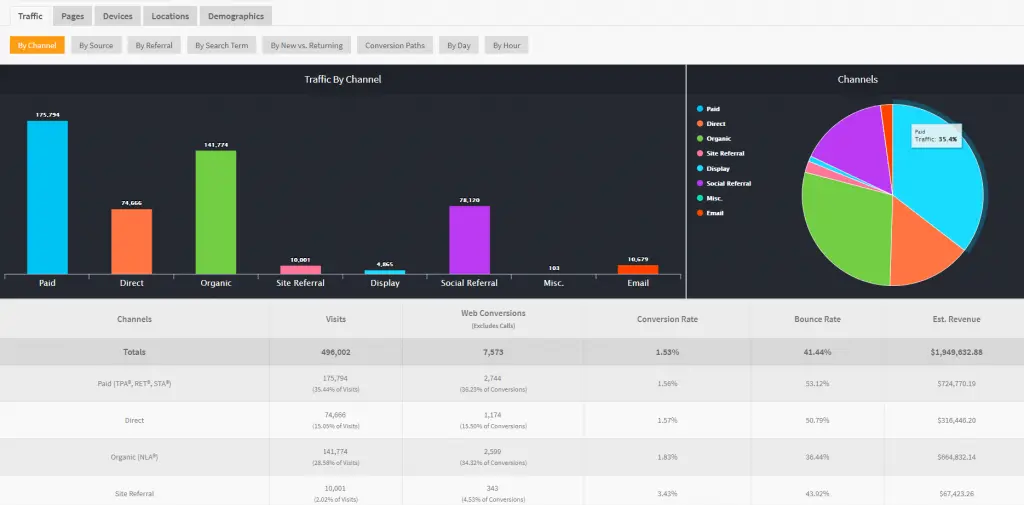The width and height of the screenshot is (1024, 505).
Task: Select the By Hour button
Action: click(x=506, y=45)
